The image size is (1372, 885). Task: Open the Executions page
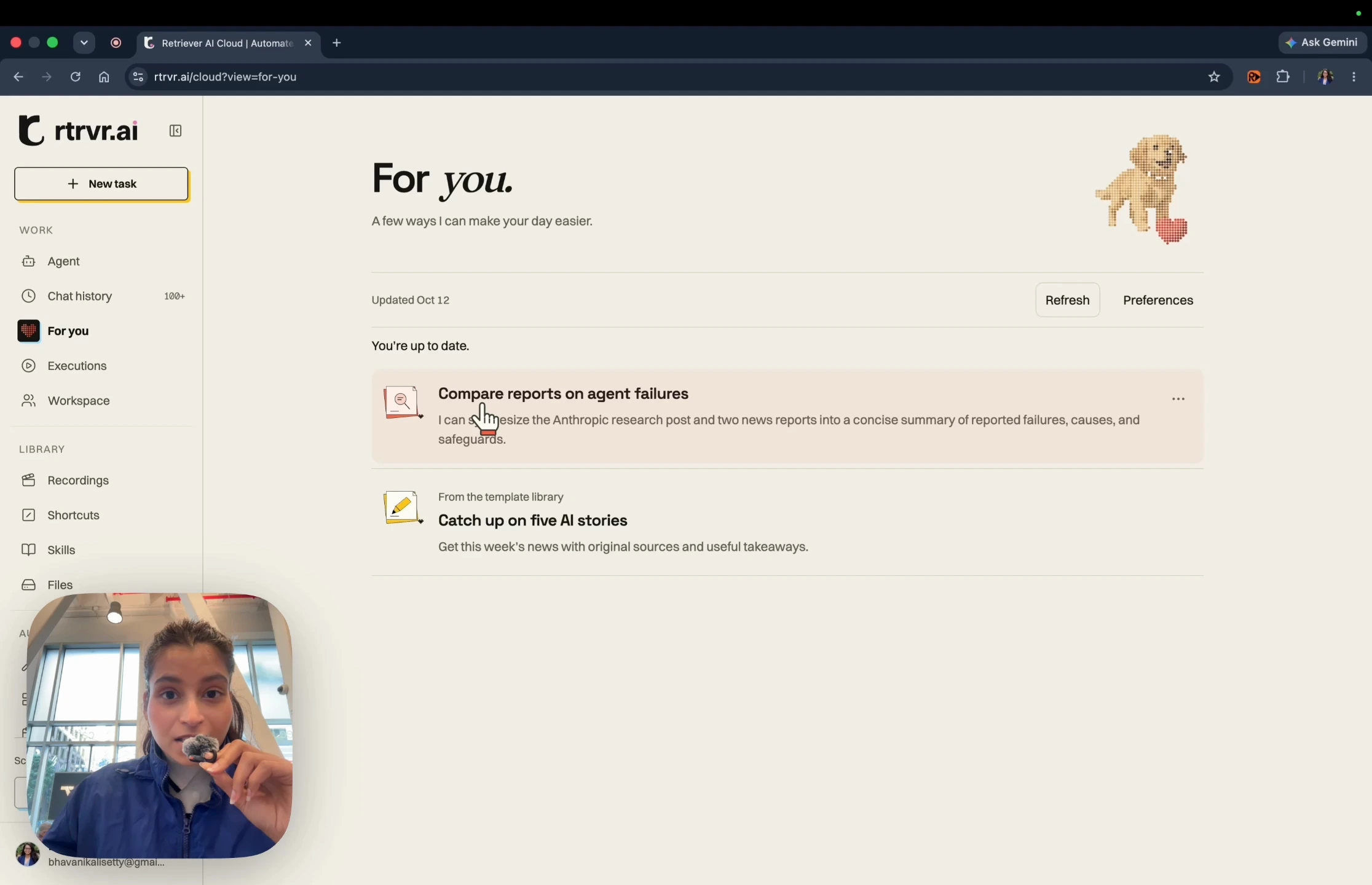coord(101,366)
